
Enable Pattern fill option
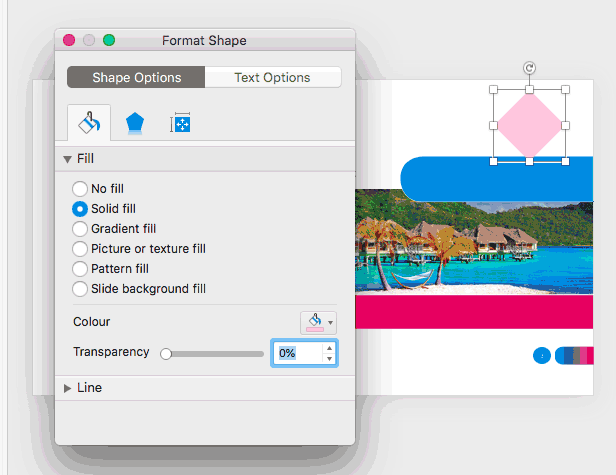(x=80, y=269)
